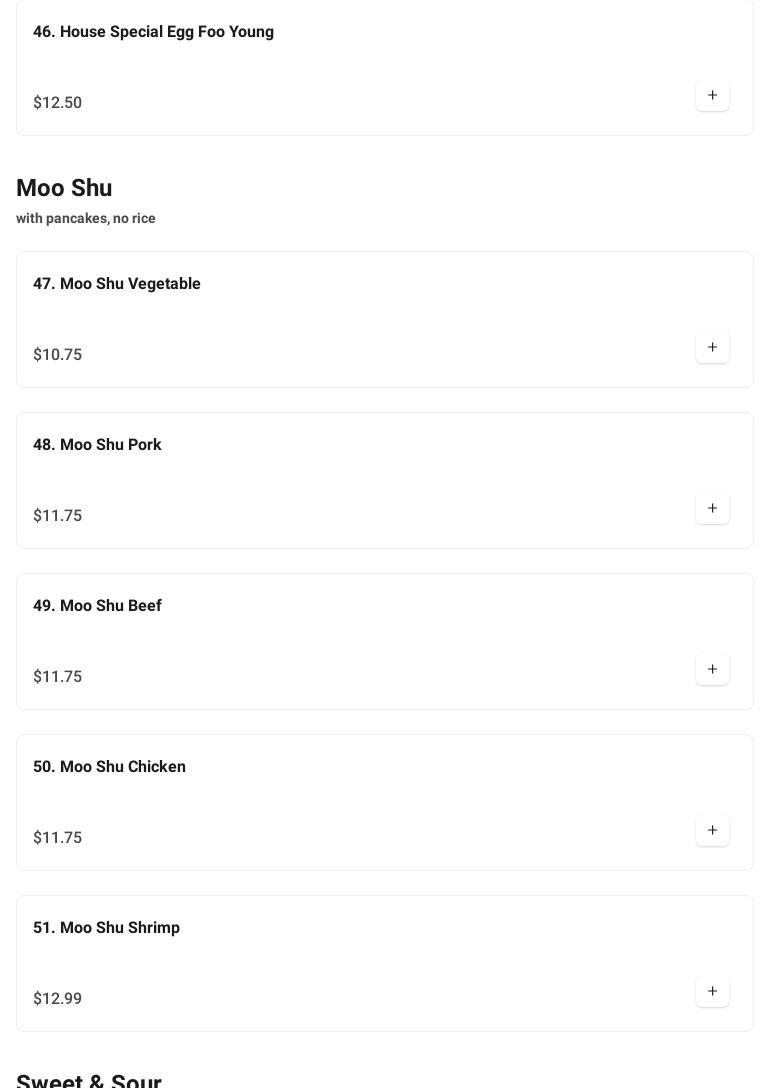Click "with pancakes, no rice" subtitle text
The image size is (770, 1088).
point(86,219)
